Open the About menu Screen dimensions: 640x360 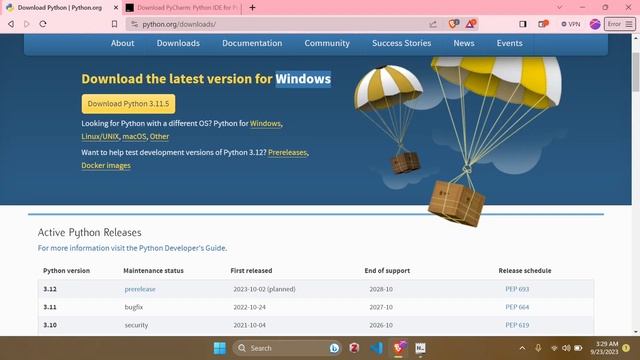122,43
